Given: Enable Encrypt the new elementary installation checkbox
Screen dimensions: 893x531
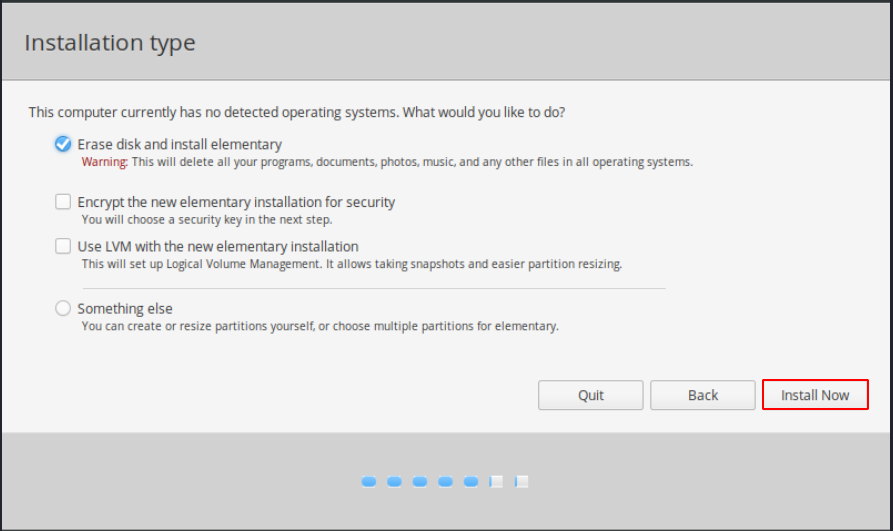Looking at the screenshot, I should [63, 202].
